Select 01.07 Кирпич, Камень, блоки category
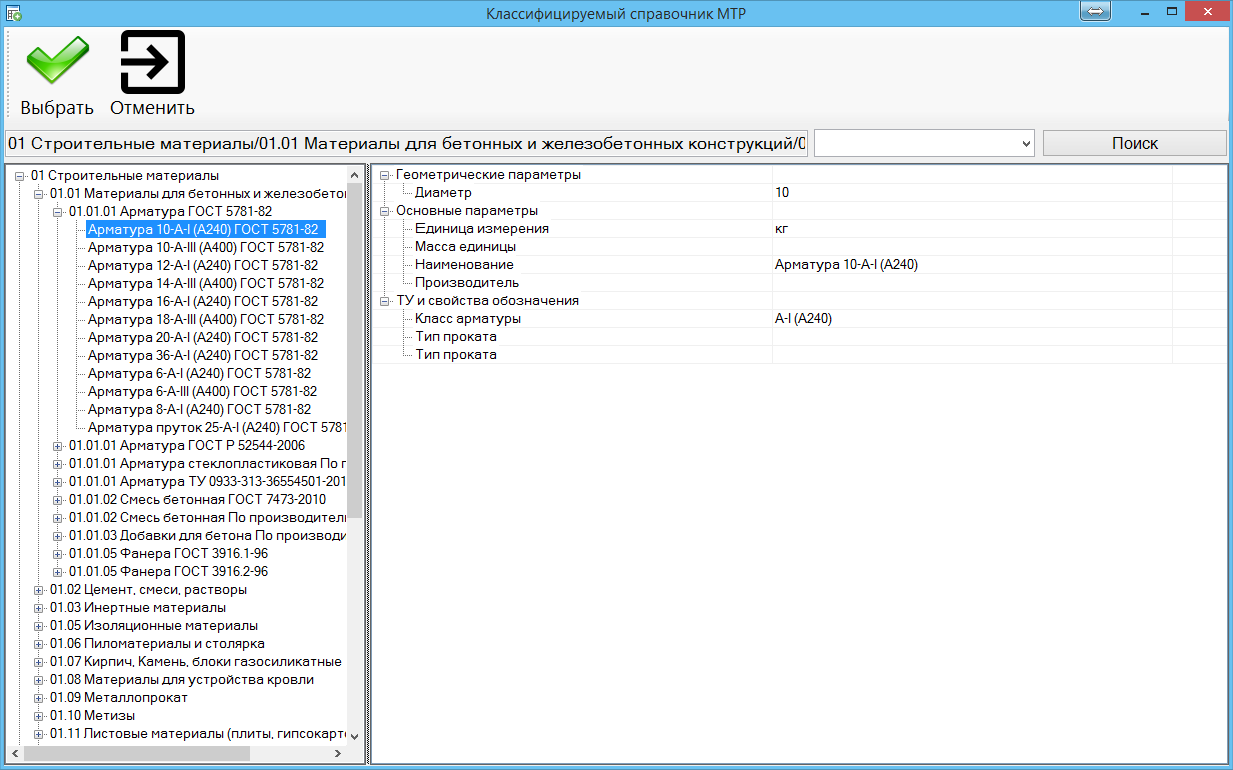The width and height of the screenshot is (1233, 770). pyautogui.click(x=196, y=662)
